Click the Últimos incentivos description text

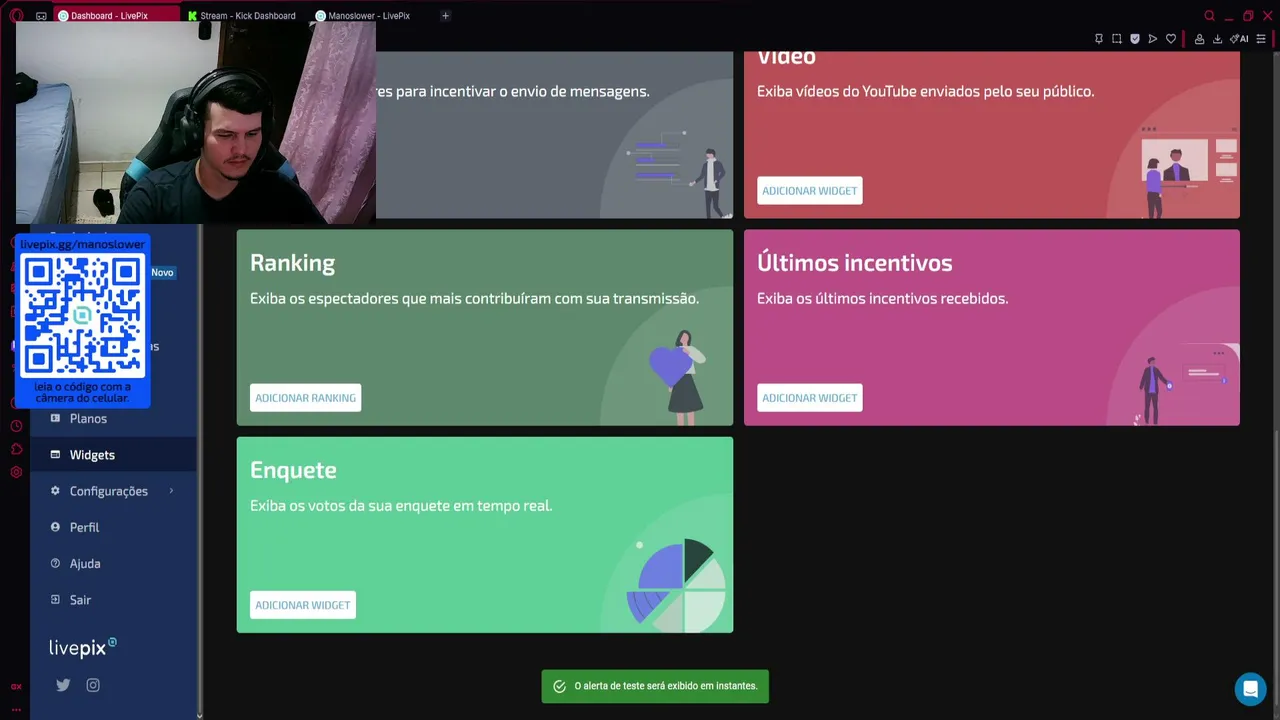click(x=882, y=298)
